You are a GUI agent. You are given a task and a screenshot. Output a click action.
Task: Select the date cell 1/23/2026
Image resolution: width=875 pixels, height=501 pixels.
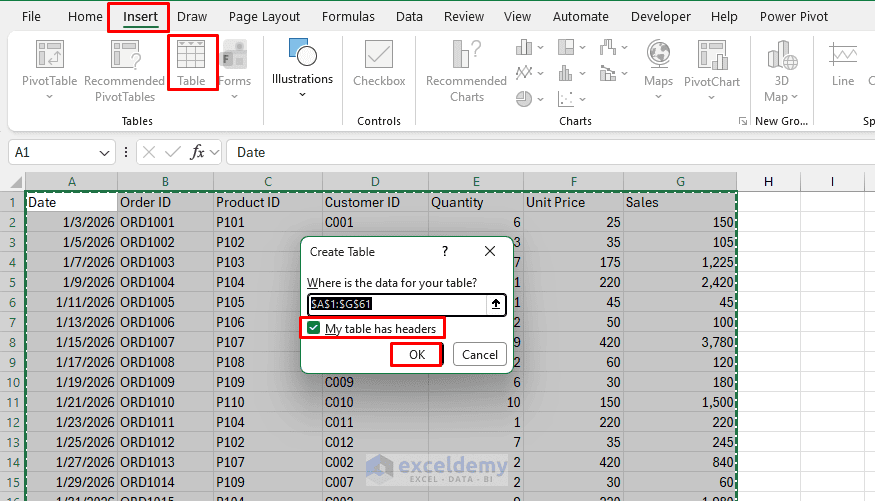[71, 422]
